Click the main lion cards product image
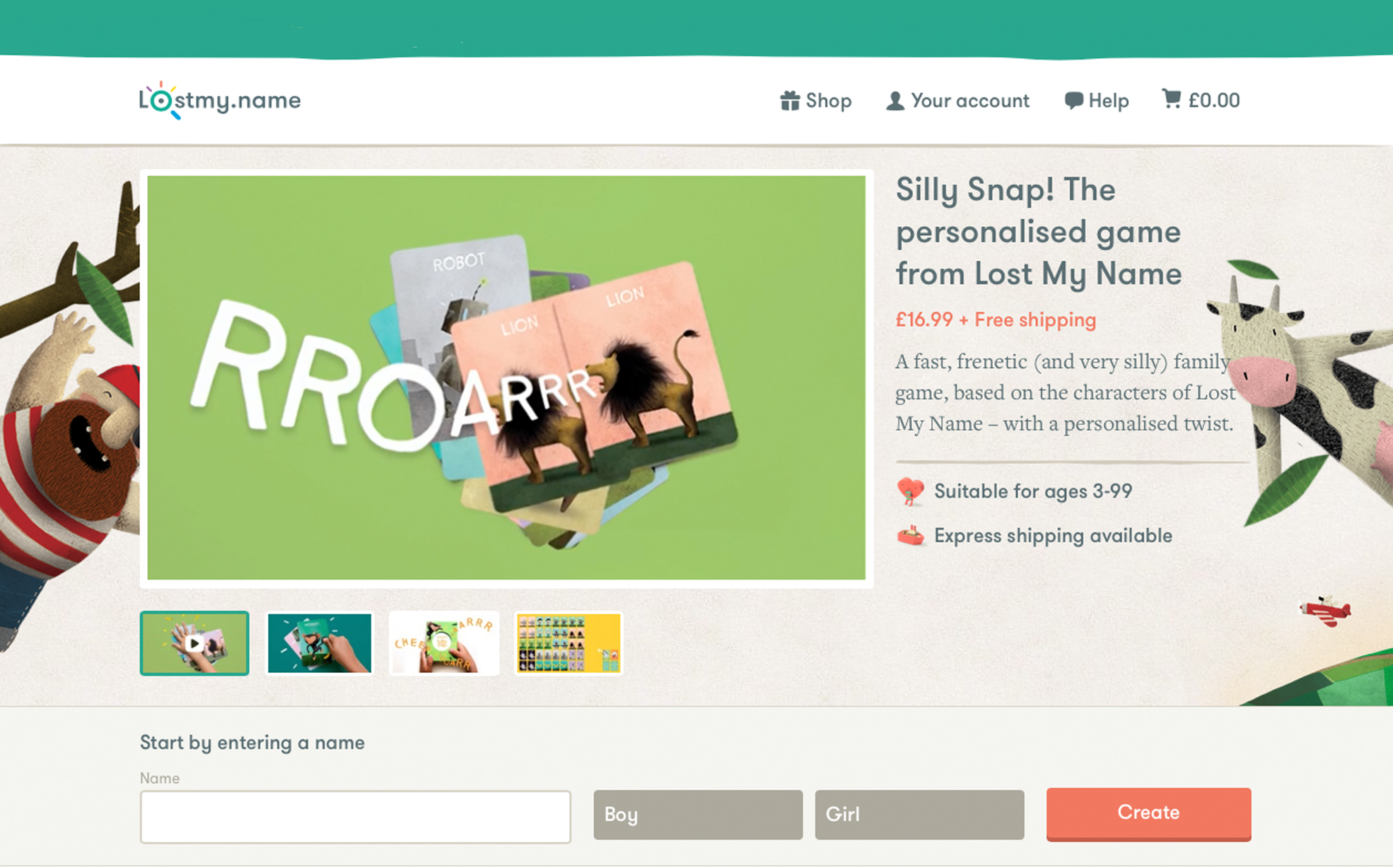This screenshot has height=868, width=1393. (x=506, y=378)
